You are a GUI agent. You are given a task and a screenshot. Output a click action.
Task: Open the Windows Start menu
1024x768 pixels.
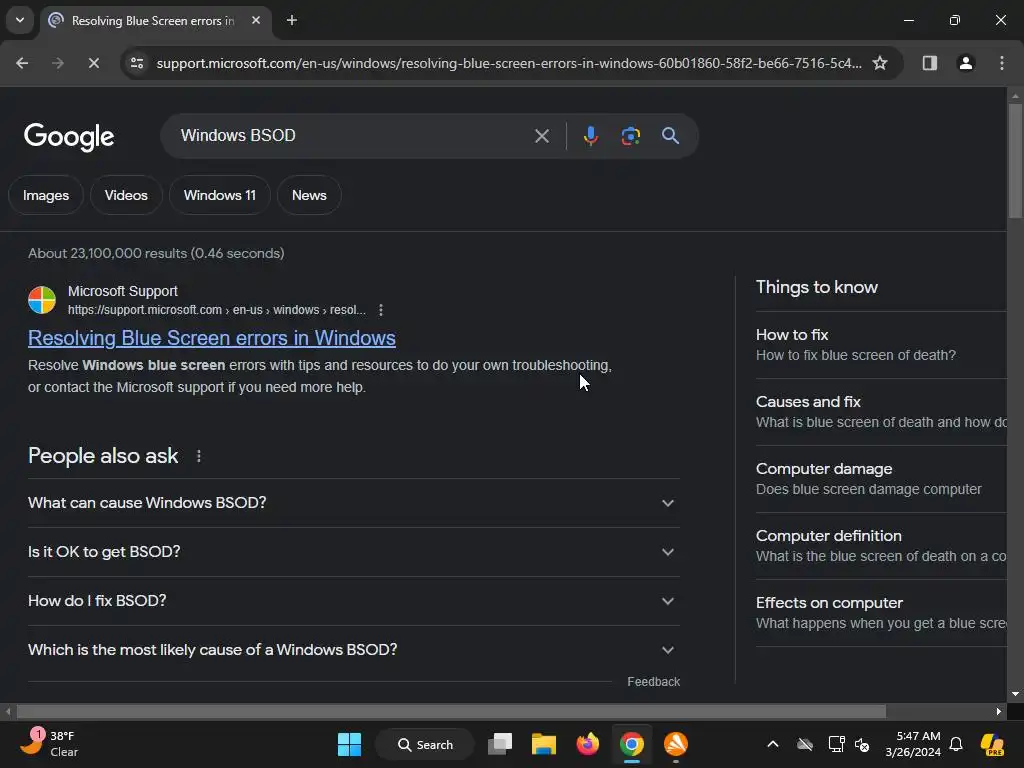pos(349,744)
